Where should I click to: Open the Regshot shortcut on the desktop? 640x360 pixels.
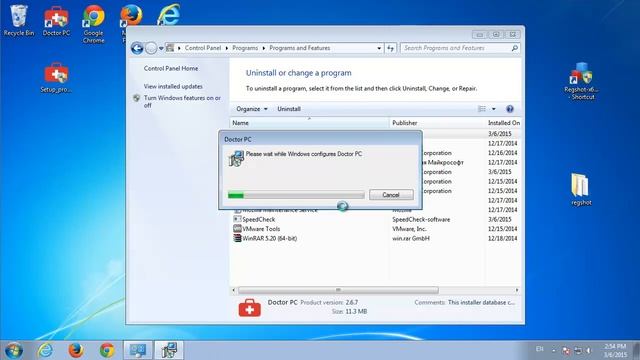[x=582, y=82]
